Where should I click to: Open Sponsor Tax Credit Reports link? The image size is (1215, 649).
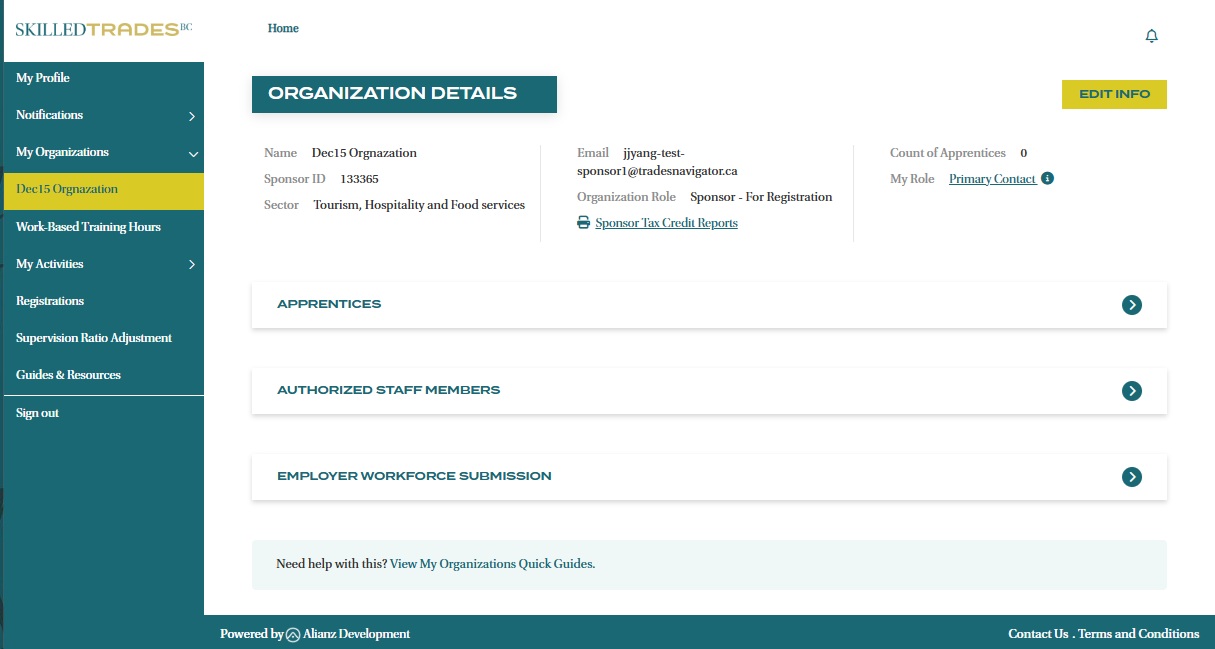pyautogui.click(x=666, y=223)
